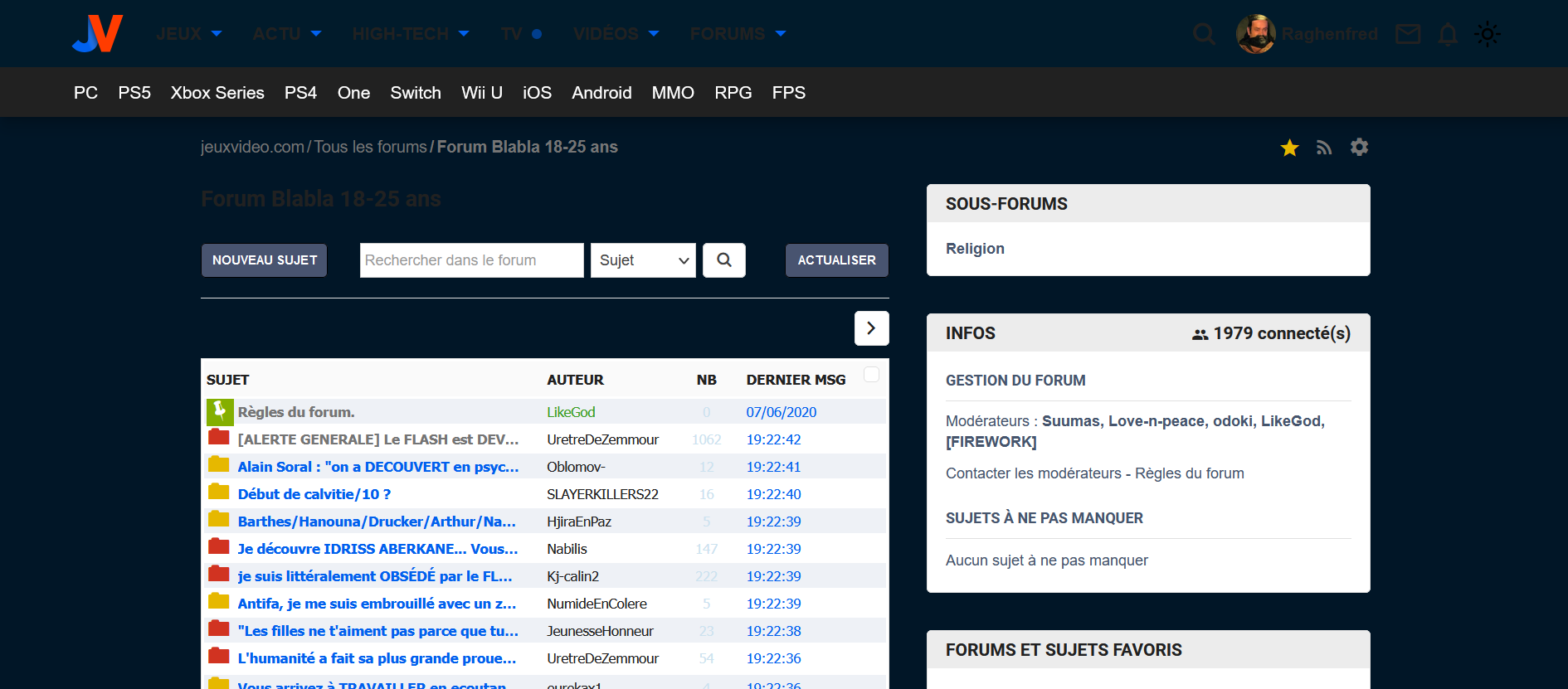The height and width of the screenshot is (689, 1568).
Task: Tick the checkbox in the DERNIER MSG header
Action: tap(871, 374)
